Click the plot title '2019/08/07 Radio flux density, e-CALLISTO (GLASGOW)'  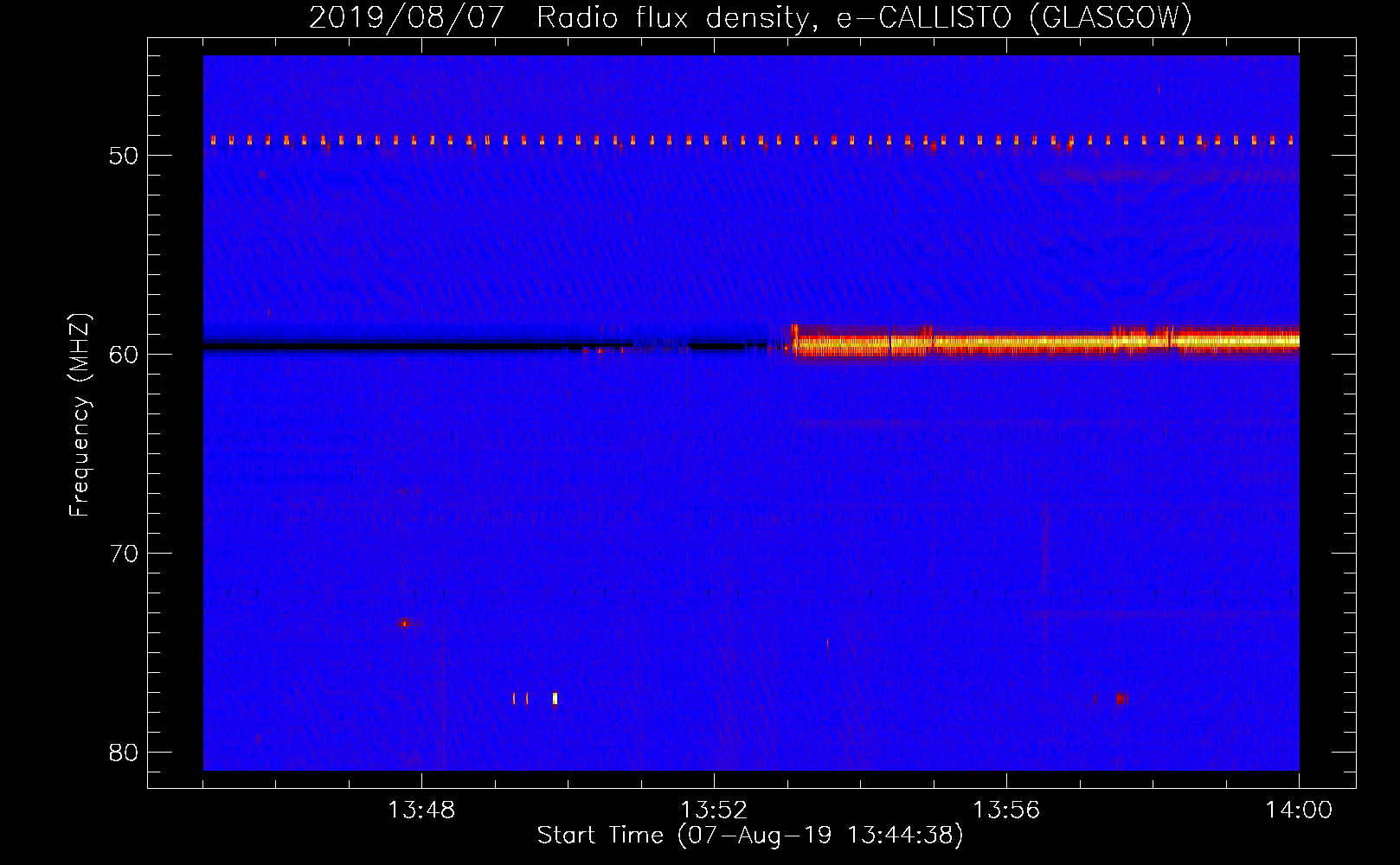coord(750,17)
